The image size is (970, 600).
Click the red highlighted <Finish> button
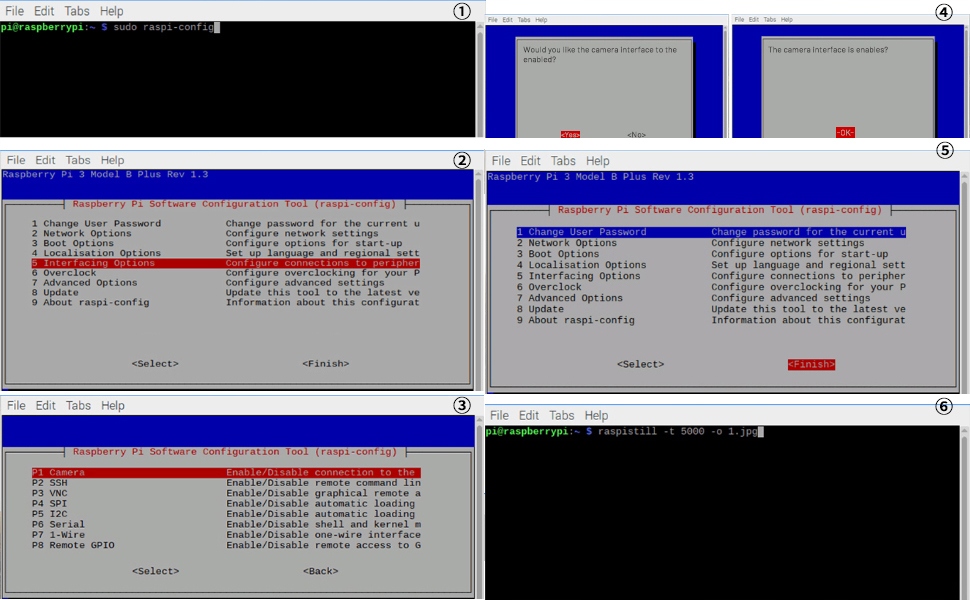[811, 364]
